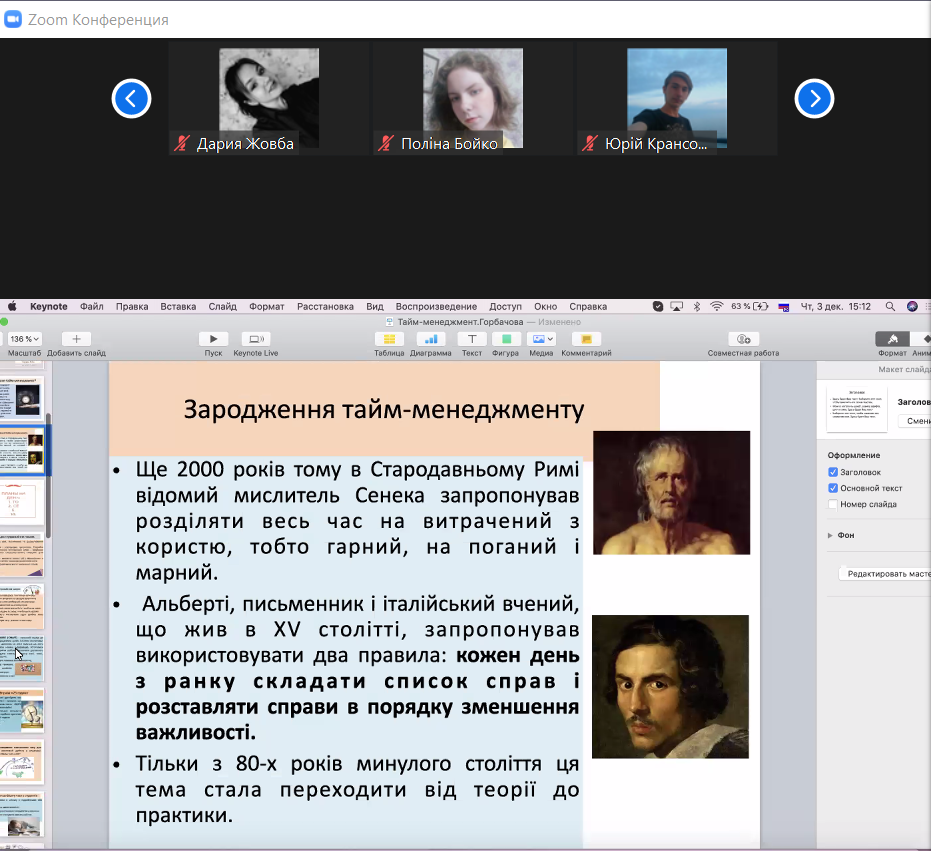Click the Wi-Fi icon in menu bar

pyautogui.click(x=717, y=306)
